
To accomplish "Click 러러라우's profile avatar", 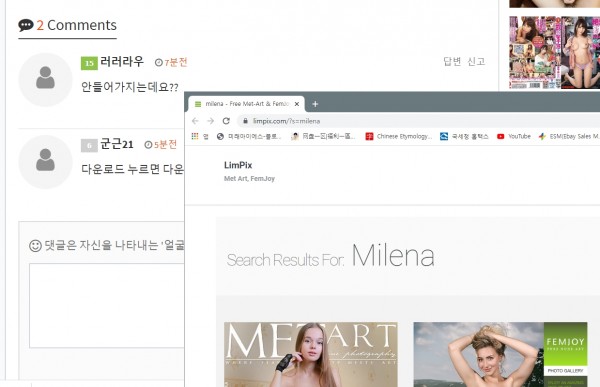I will tap(45, 80).
